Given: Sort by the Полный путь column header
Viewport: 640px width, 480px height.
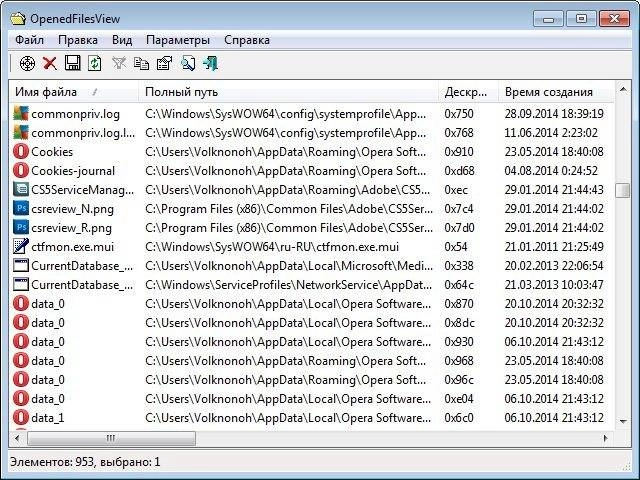Looking at the screenshot, I should pyautogui.click(x=289, y=92).
